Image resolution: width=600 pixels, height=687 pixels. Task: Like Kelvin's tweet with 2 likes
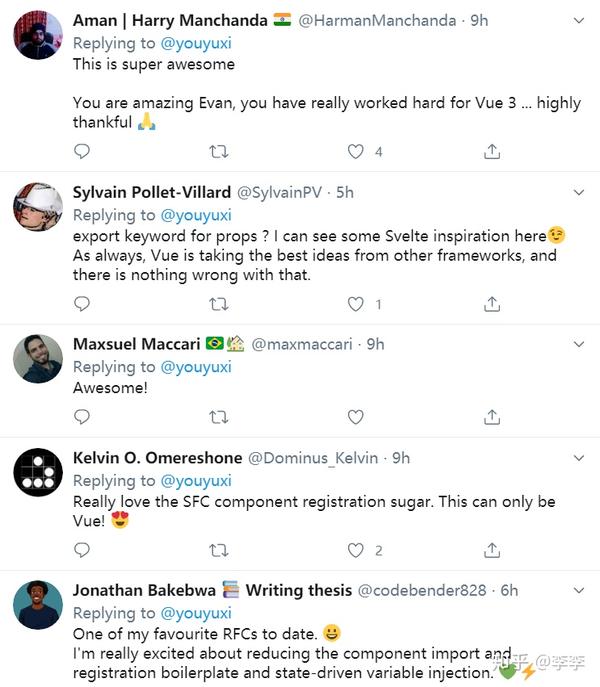(x=355, y=549)
